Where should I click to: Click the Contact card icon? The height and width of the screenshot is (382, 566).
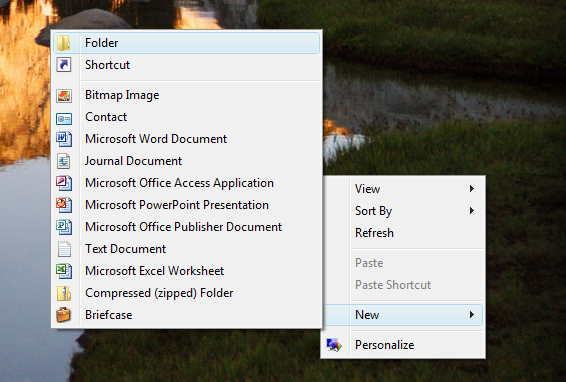(x=64, y=119)
